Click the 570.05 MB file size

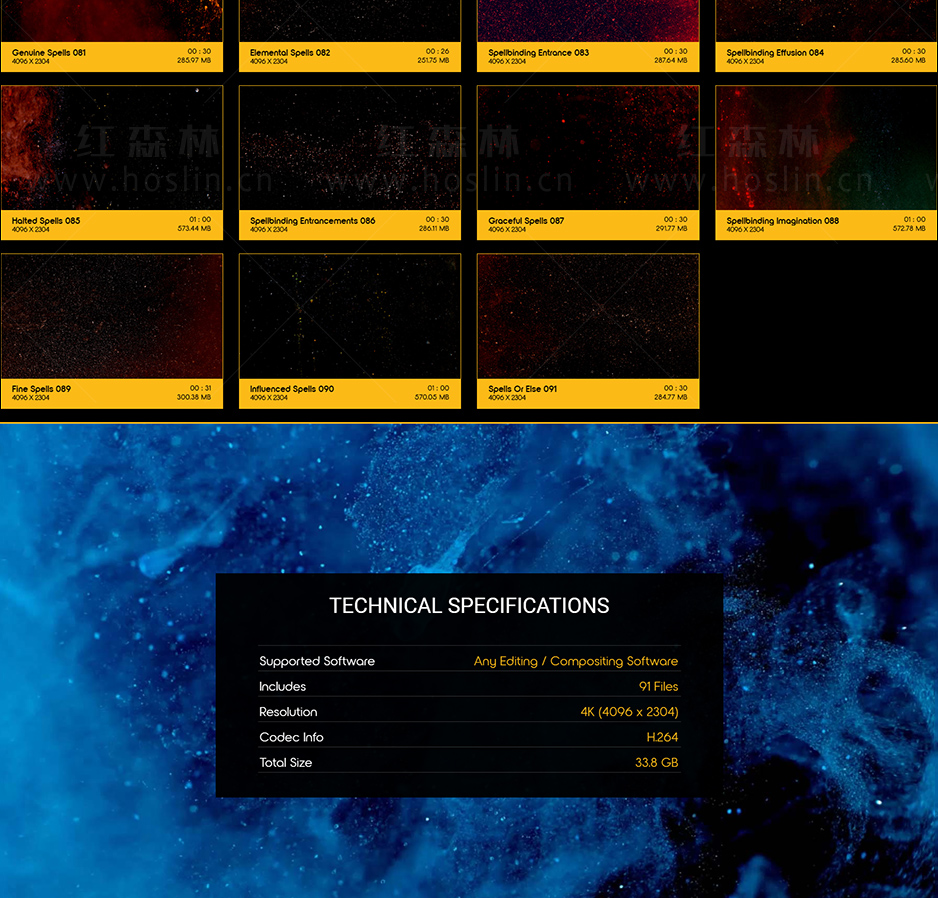click(x=432, y=397)
